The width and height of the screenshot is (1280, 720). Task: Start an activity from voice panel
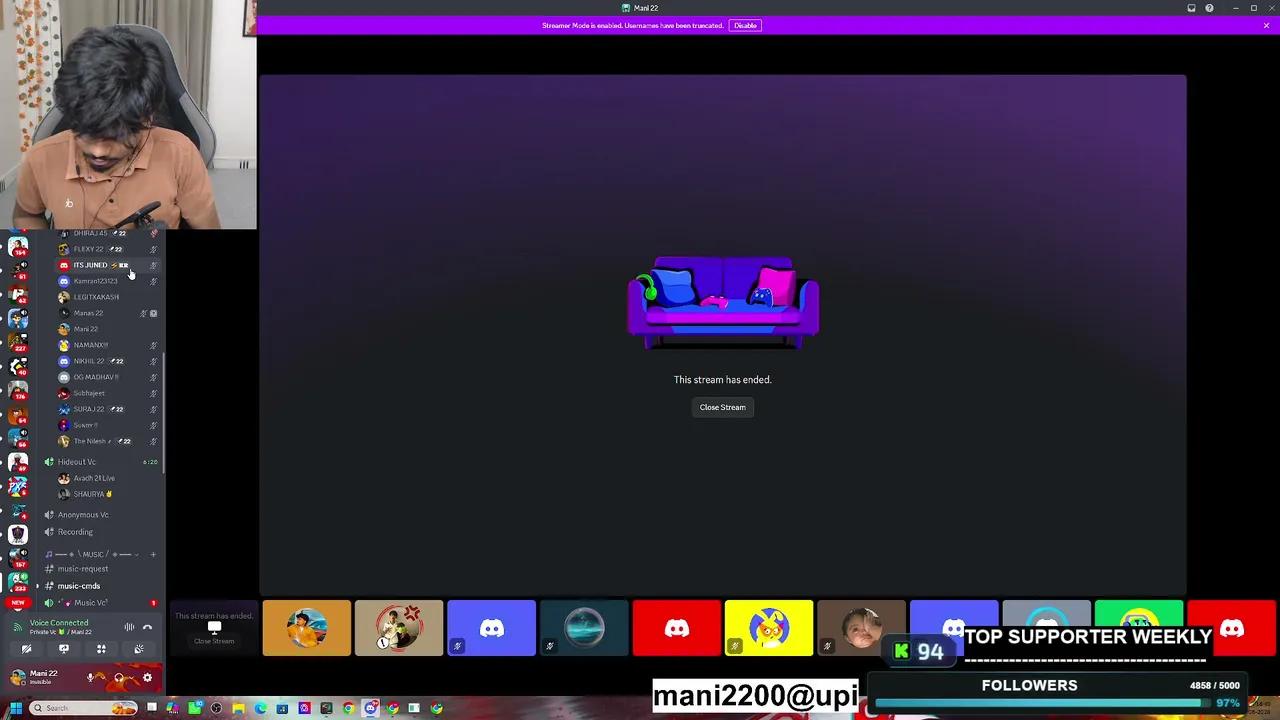[101, 649]
